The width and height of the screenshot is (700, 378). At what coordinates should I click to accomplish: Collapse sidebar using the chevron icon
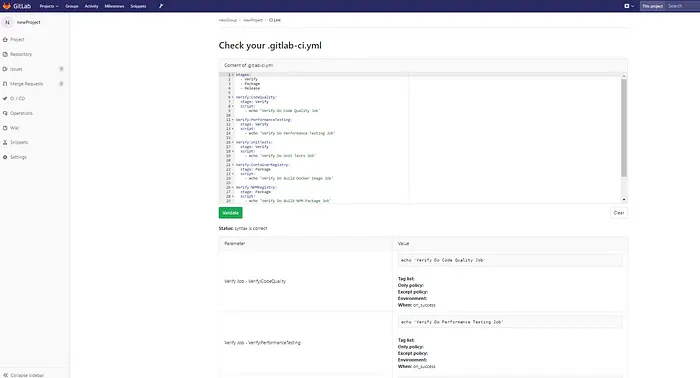point(5,375)
